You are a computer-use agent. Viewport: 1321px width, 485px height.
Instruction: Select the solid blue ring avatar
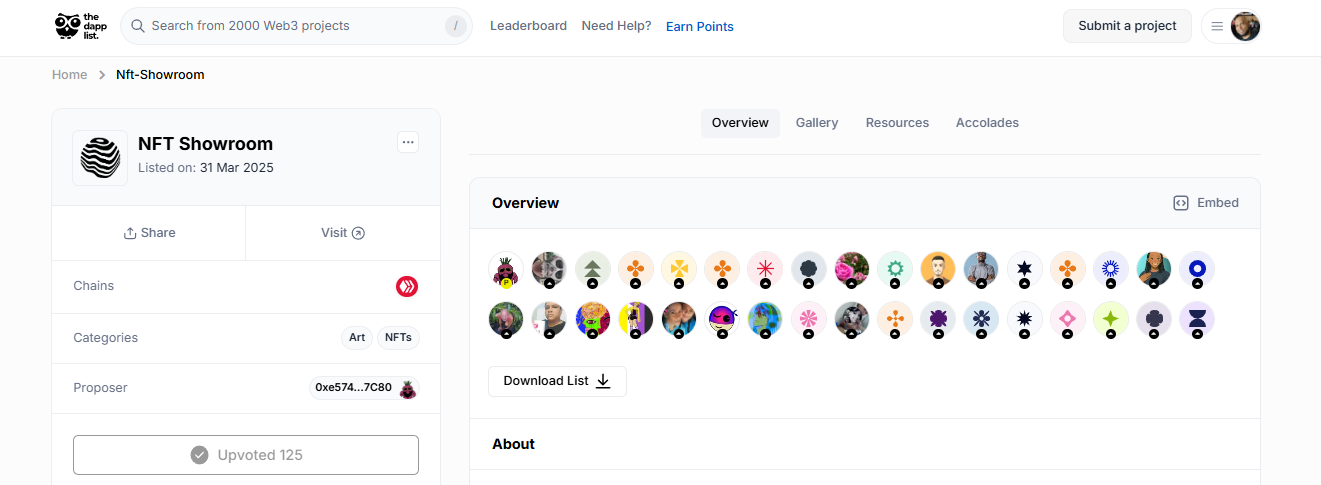pyautogui.click(x=1197, y=269)
